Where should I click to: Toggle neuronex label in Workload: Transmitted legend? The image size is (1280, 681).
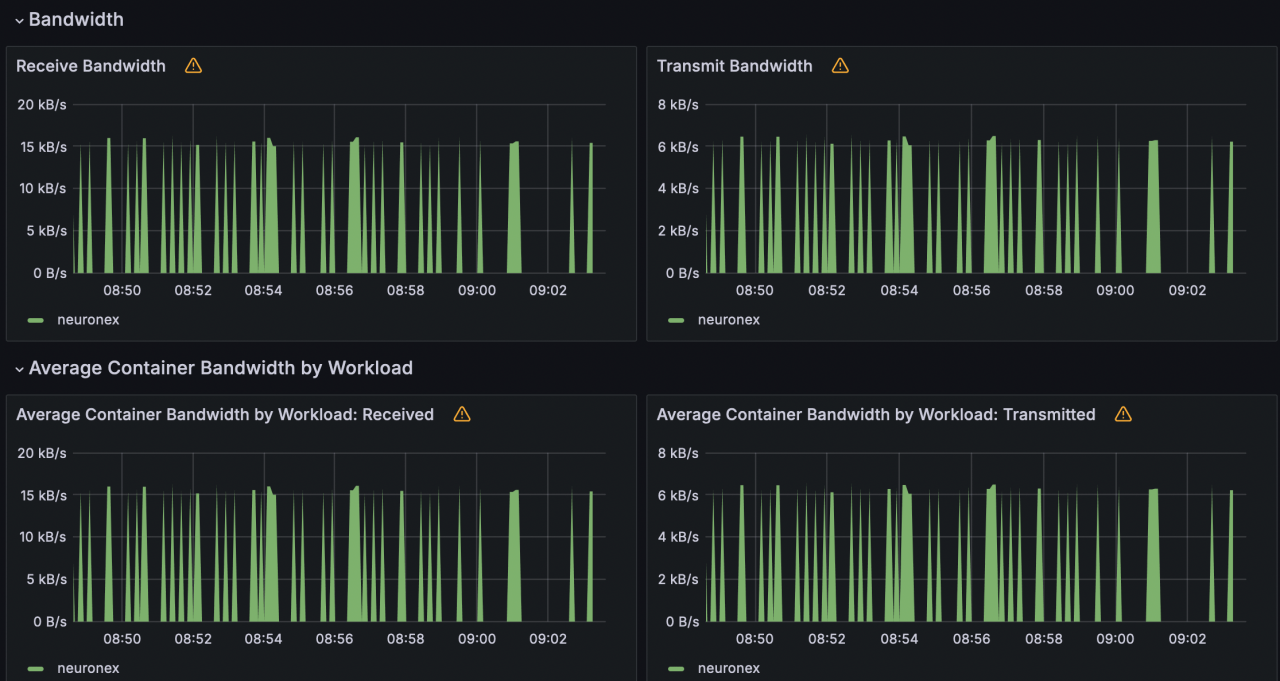pos(728,668)
